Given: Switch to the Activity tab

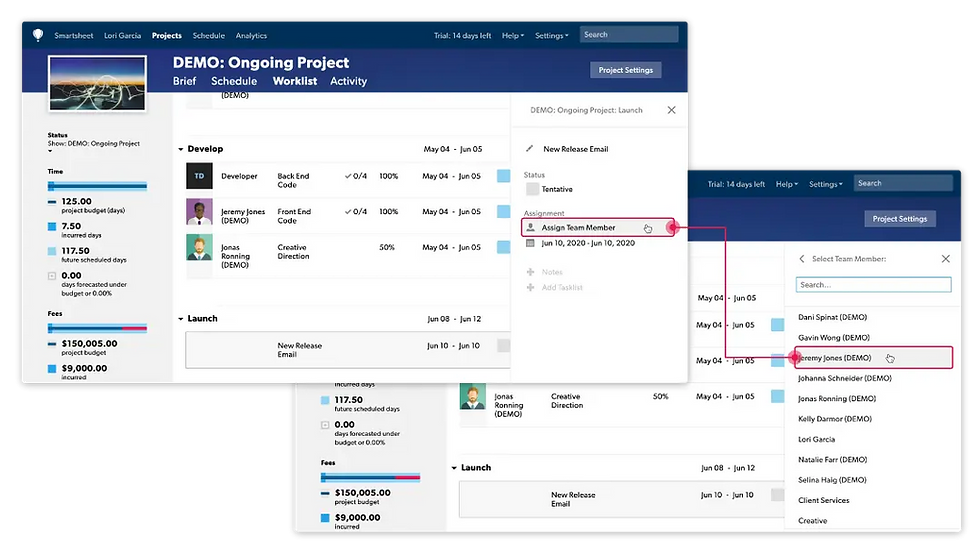Looking at the screenshot, I should click(x=349, y=81).
